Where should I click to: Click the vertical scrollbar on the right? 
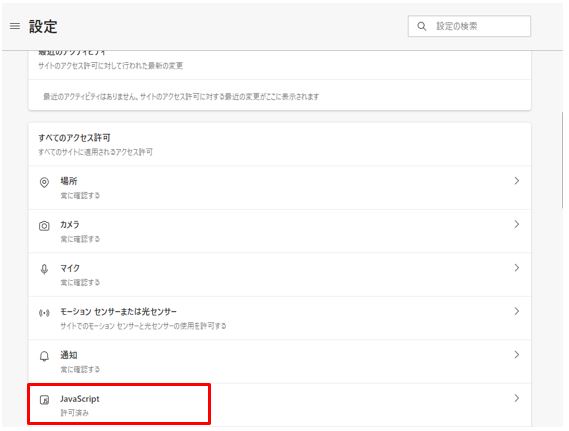tap(562, 160)
